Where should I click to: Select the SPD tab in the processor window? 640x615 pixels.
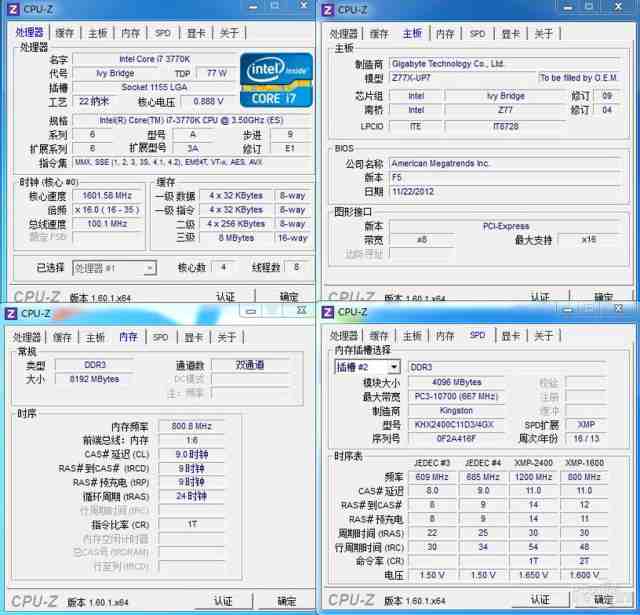coord(163,33)
